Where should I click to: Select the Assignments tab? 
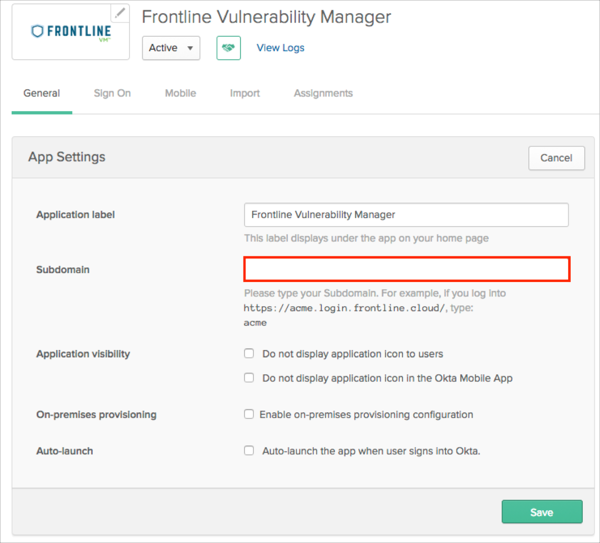(x=323, y=93)
